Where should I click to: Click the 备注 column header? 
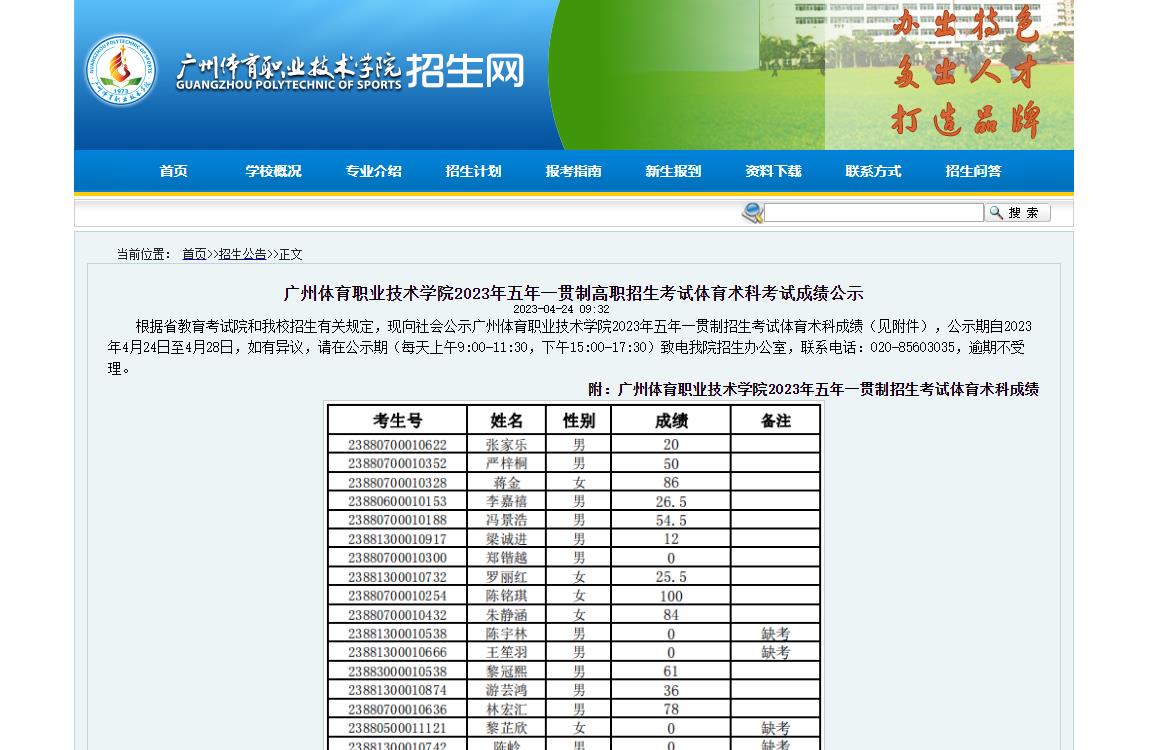(775, 420)
